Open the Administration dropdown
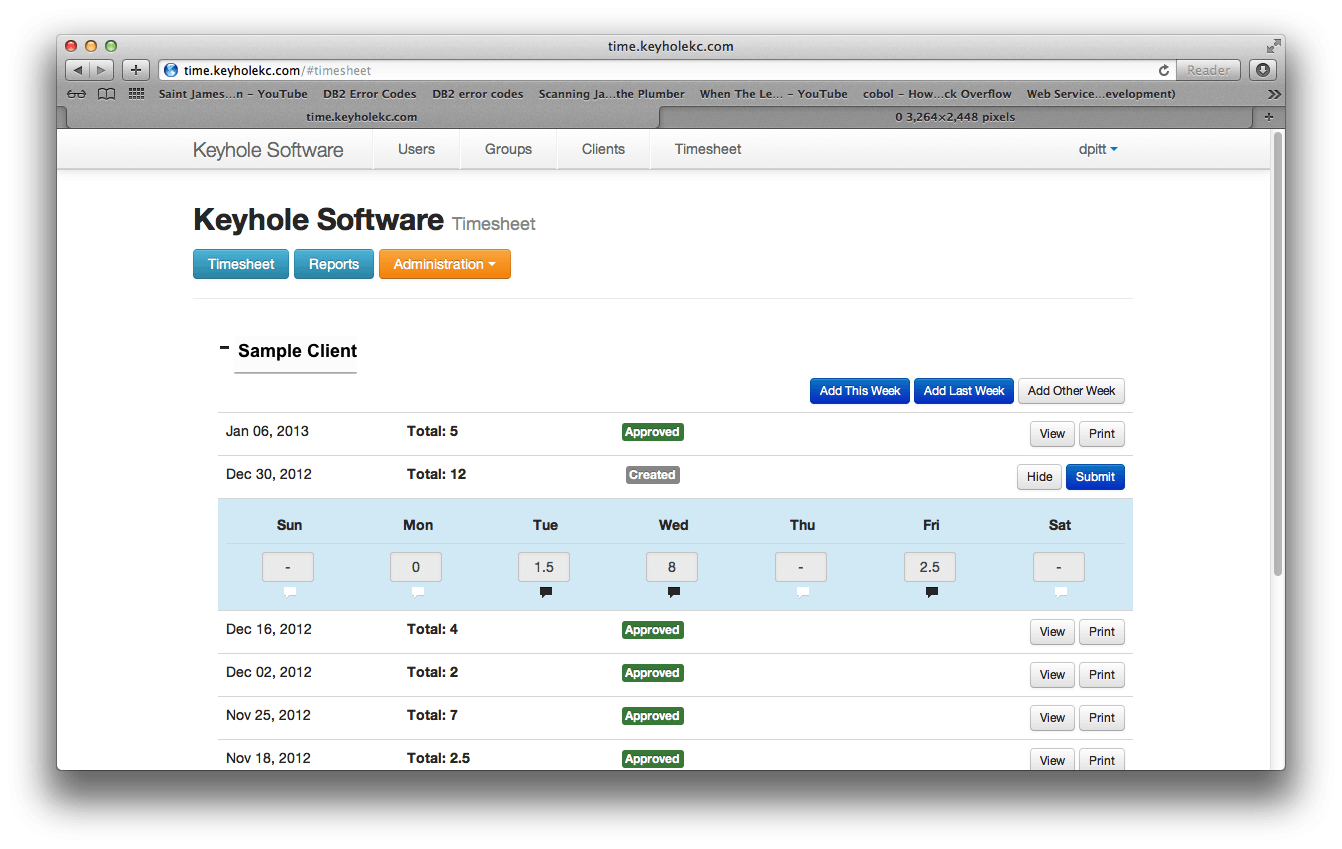 coord(444,264)
